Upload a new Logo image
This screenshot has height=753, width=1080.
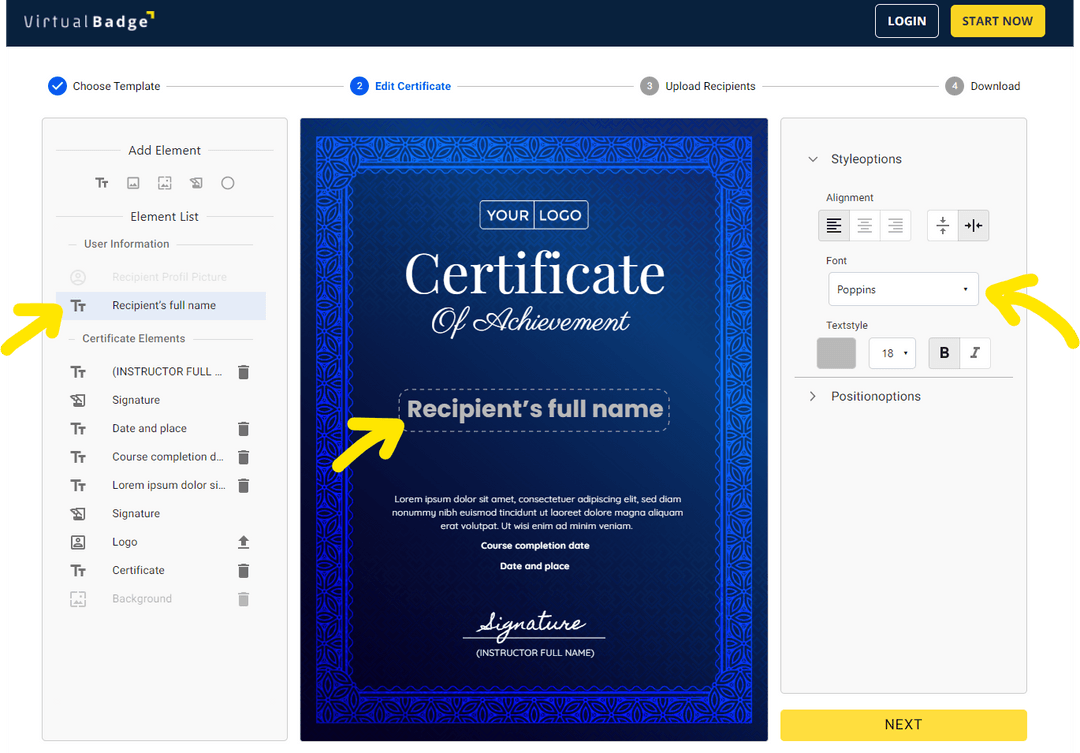243,541
